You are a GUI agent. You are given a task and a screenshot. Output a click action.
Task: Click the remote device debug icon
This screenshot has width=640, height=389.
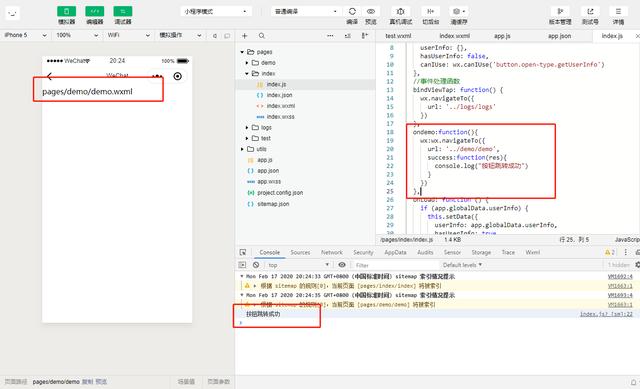[400, 11]
